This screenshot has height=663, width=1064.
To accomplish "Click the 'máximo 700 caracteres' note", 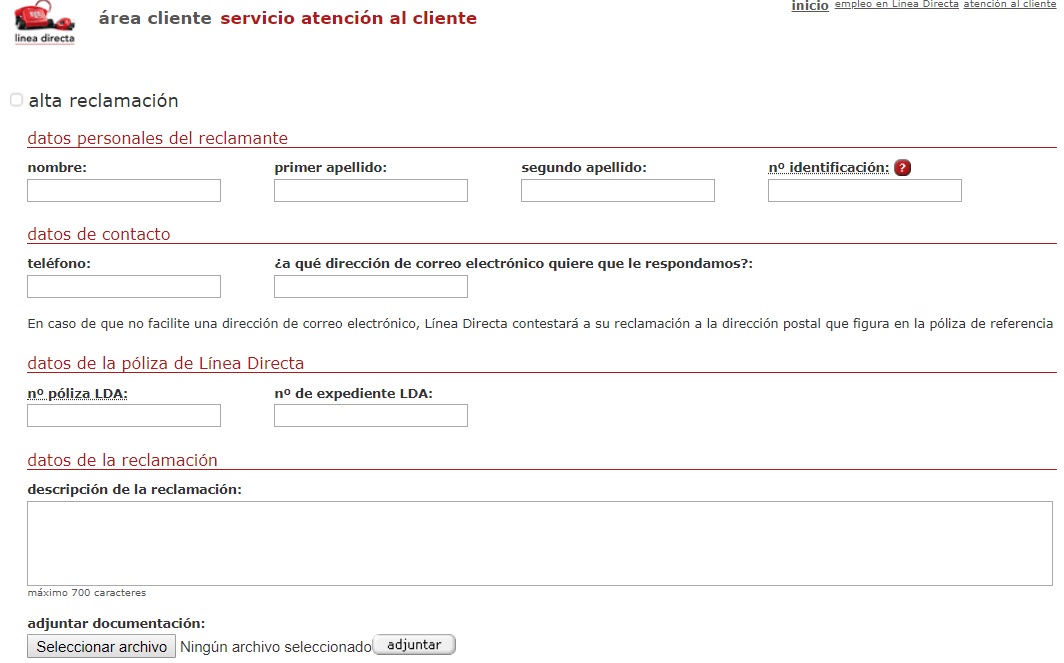I will click(87, 592).
